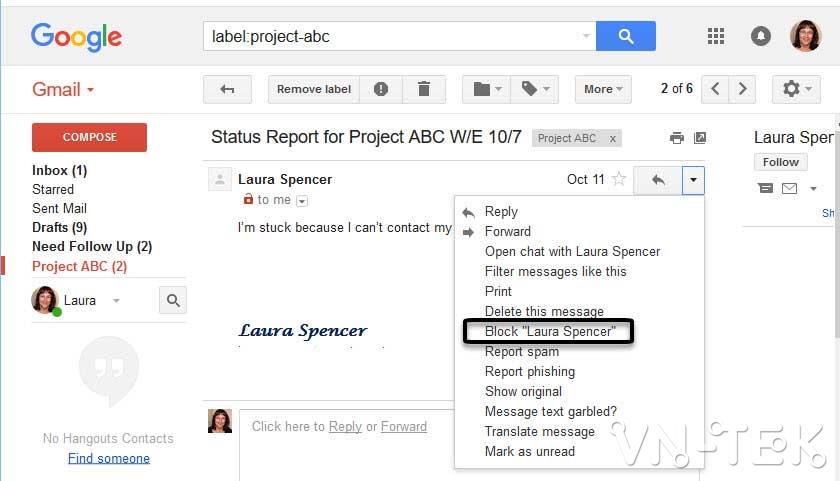This screenshot has width=840, height=481.
Task: Click the Find someone link
Action: pyautogui.click(x=109, y=459)
